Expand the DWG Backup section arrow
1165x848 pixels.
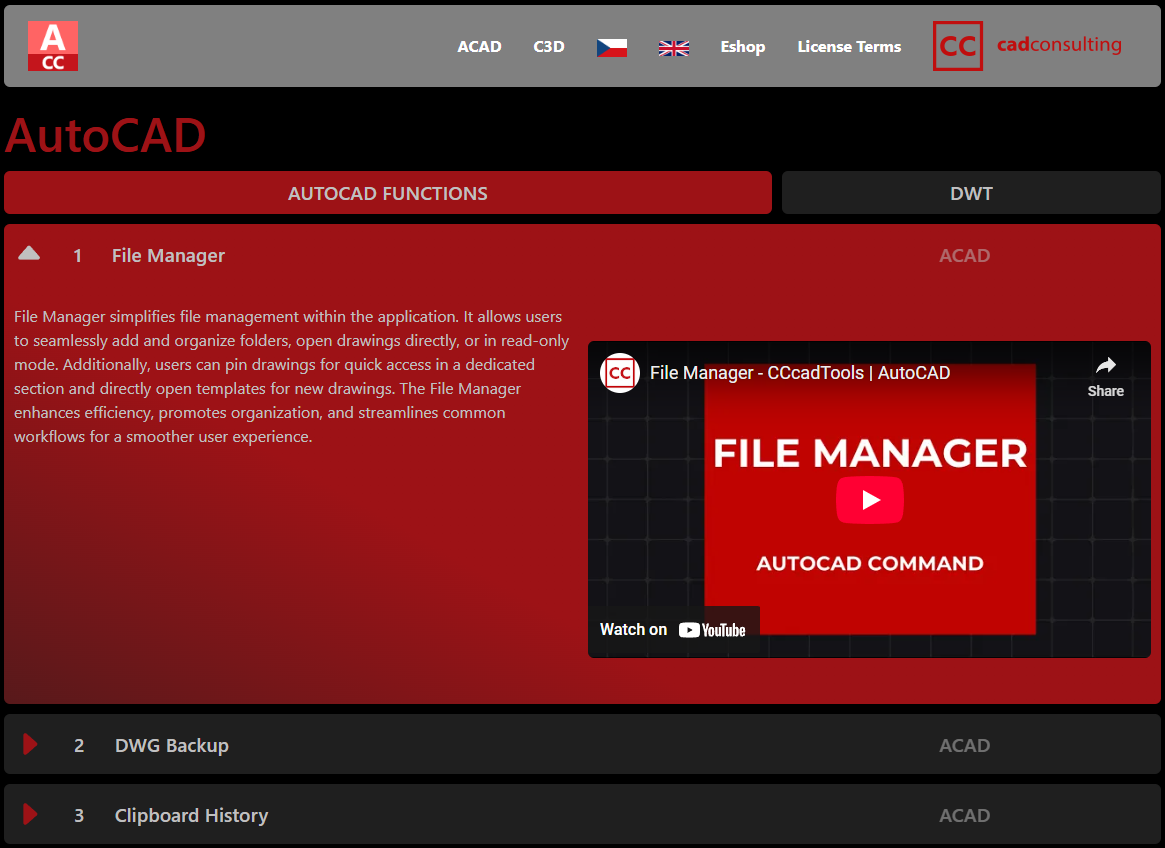pos(30,744)
